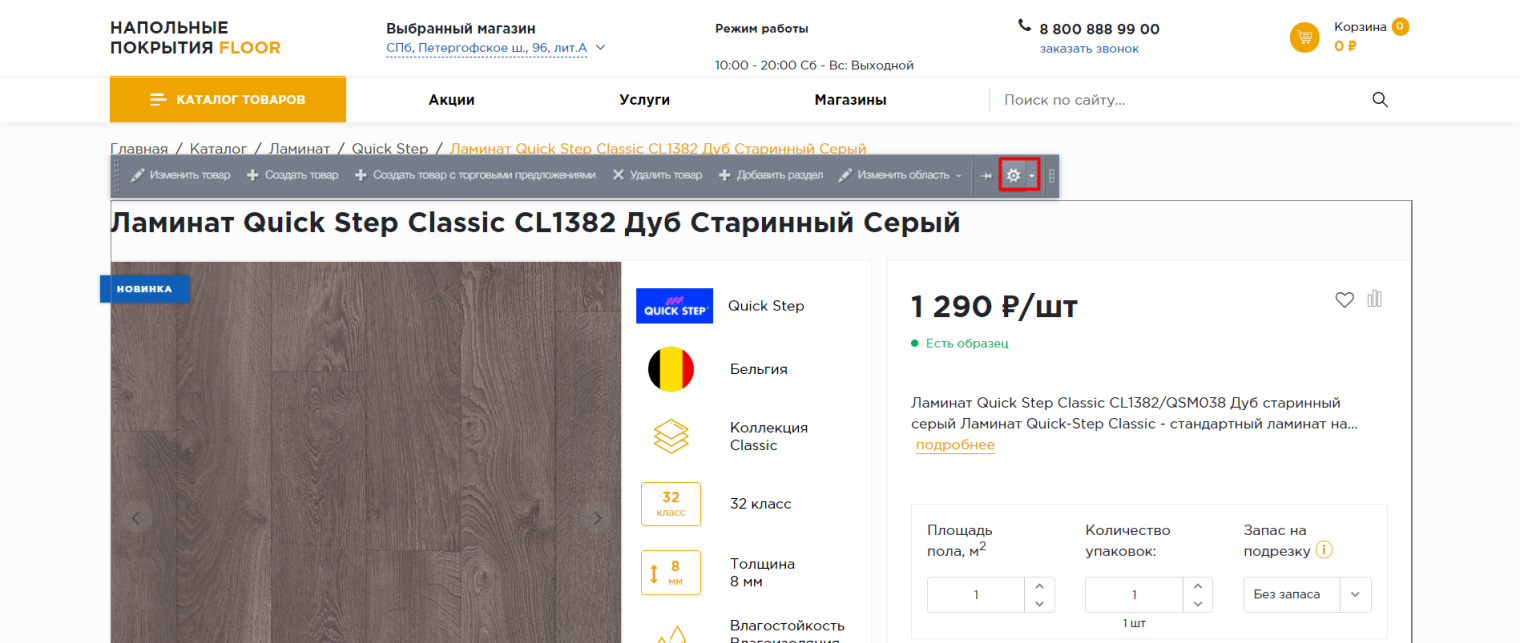Click Ламинат breadcrumb link

pyautogui.click(x=299, y=149)
